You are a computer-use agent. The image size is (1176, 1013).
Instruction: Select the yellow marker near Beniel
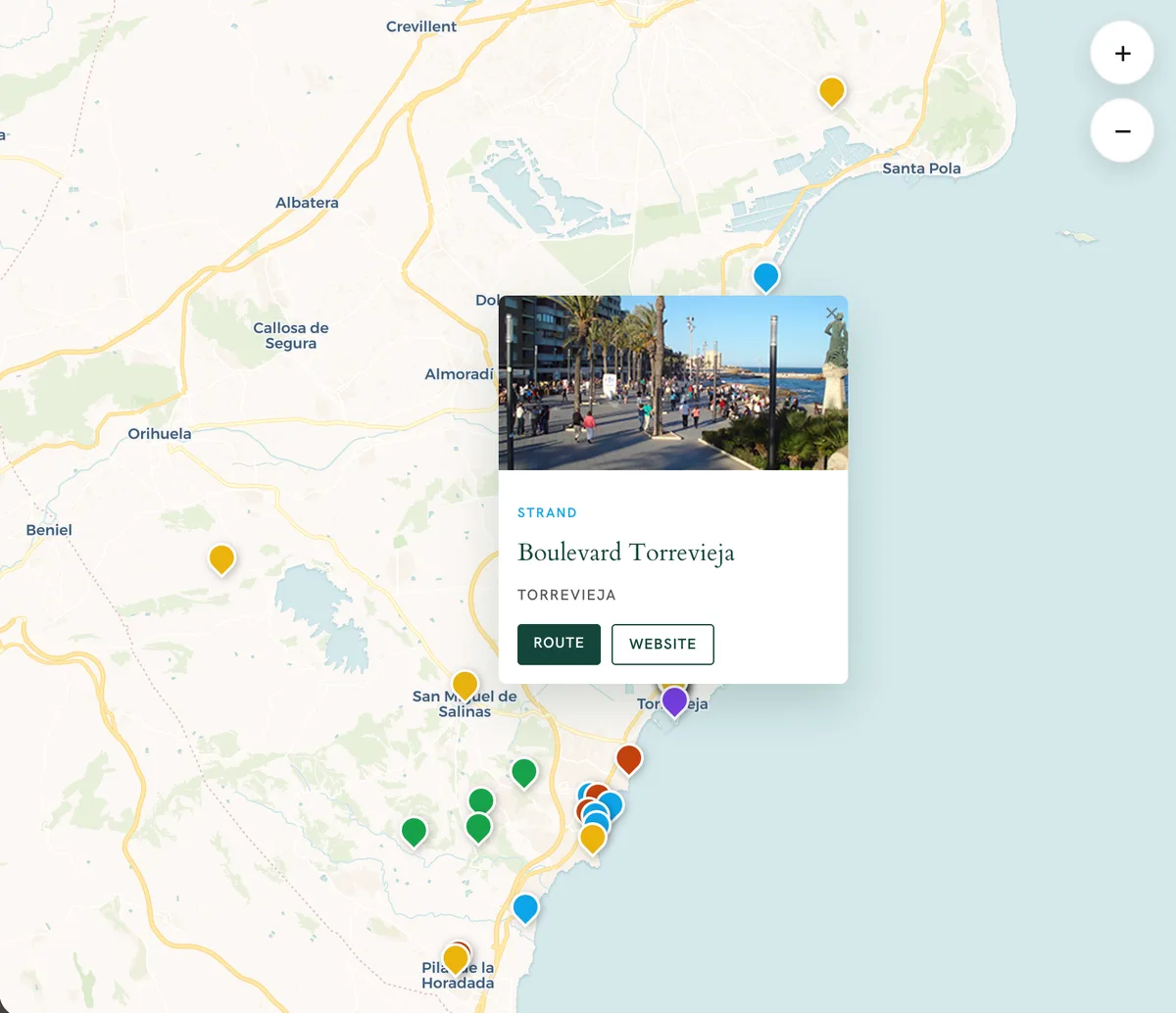point(221,559)
